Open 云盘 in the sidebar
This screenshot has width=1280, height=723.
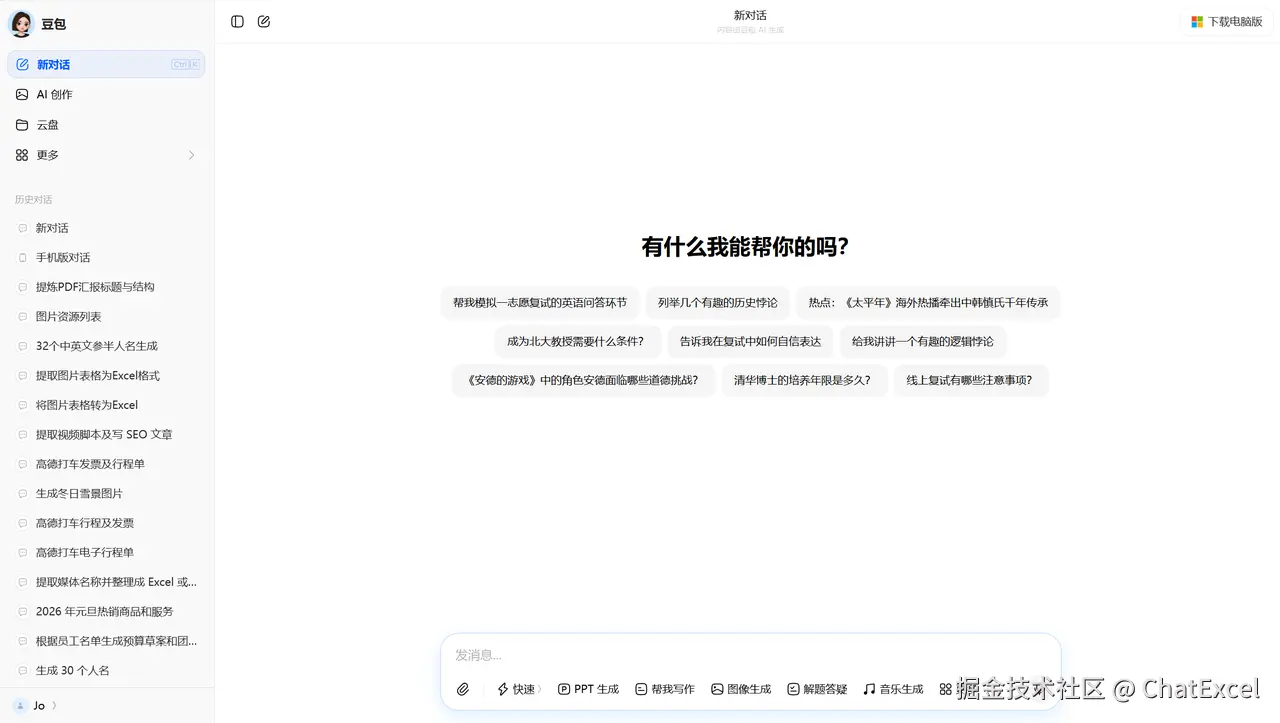tap(106, 125)
